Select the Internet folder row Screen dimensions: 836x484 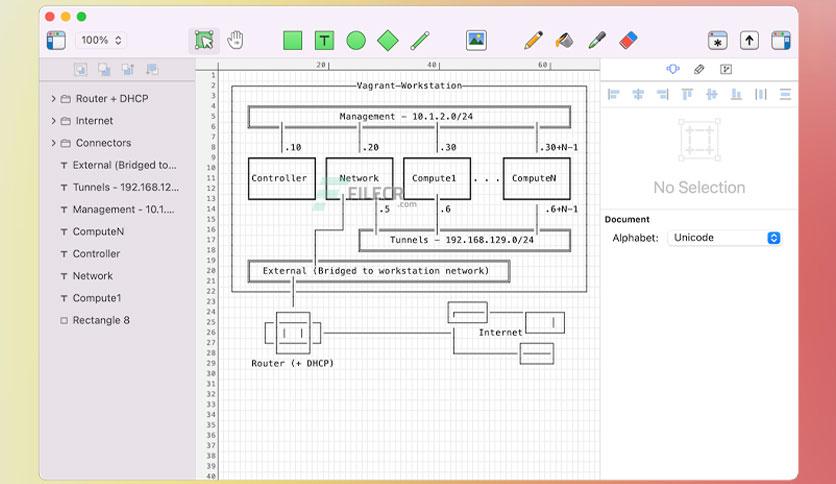(x=117, y=121)
